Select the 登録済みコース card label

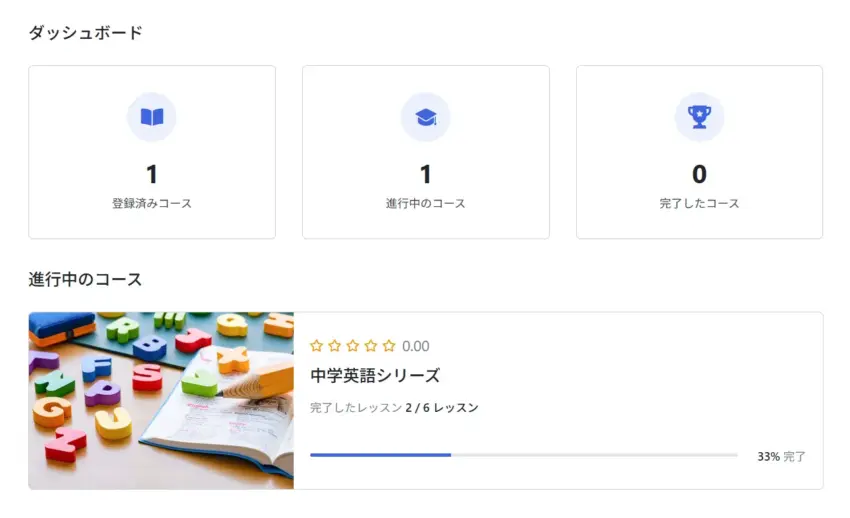(x=152, y=204)
